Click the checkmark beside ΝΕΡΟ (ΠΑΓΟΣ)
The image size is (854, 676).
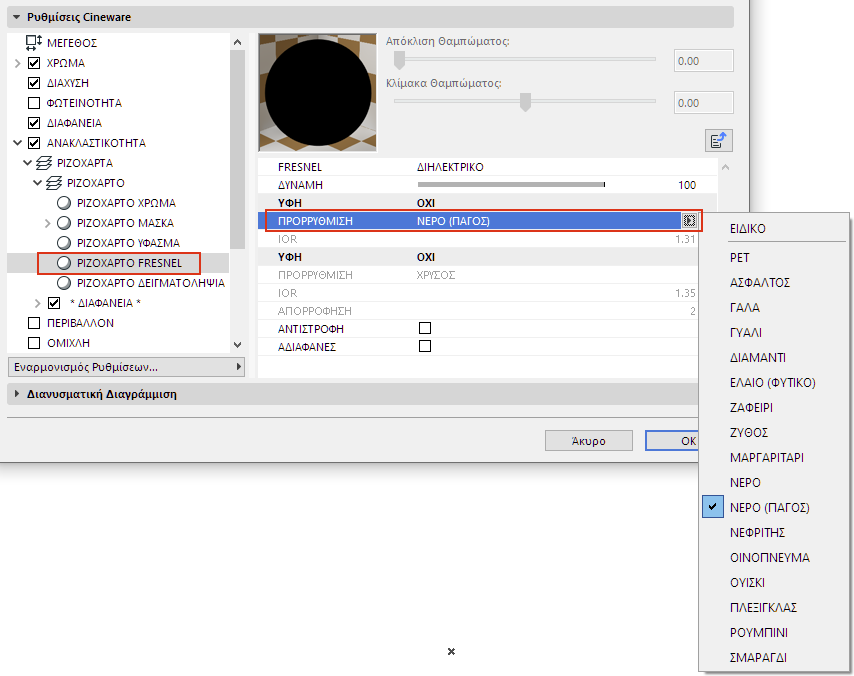click(712, 507)
